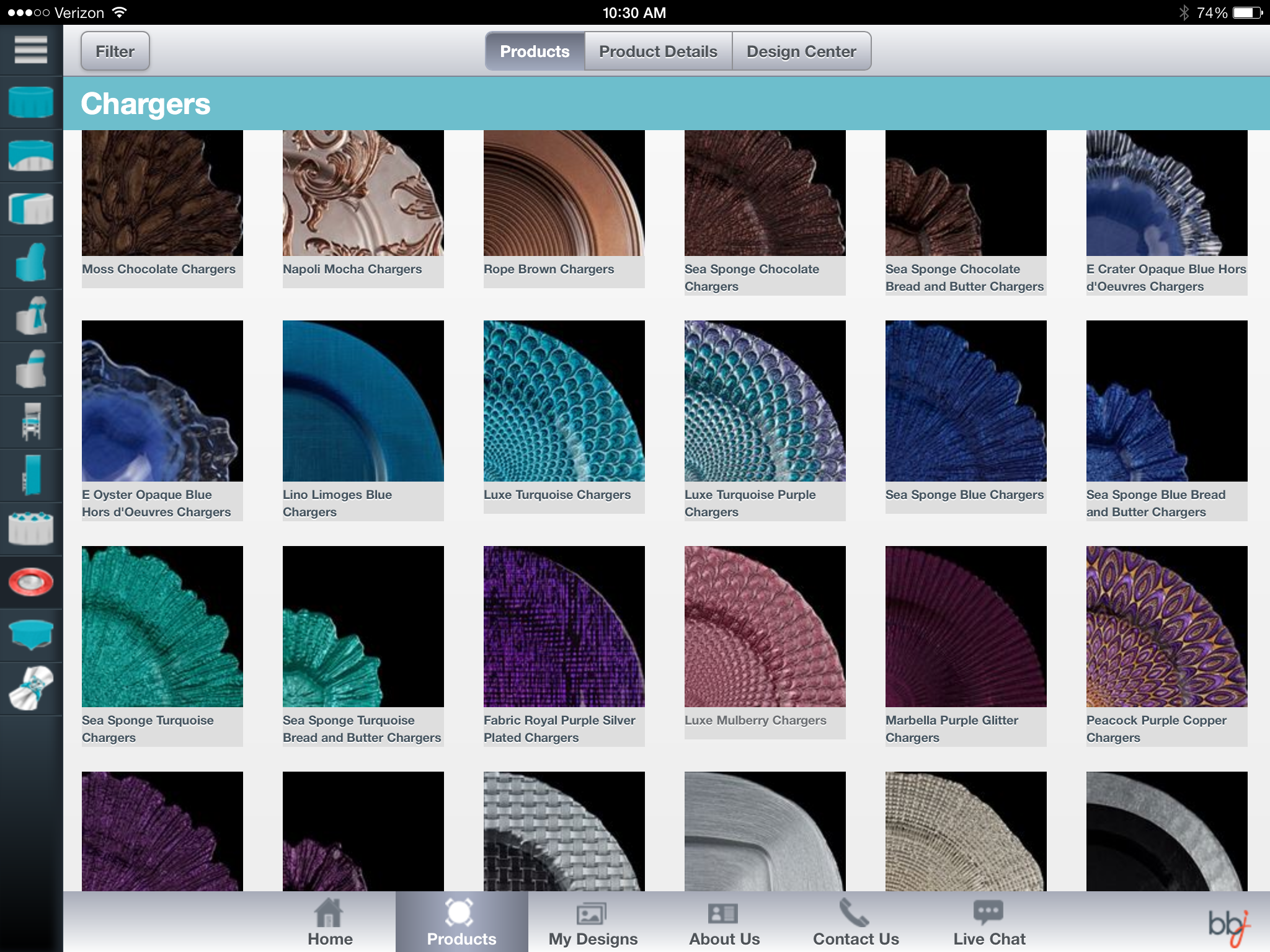1270x952 pixels.
Task: Select the cake table icon
Action: [x=31, y=529]
